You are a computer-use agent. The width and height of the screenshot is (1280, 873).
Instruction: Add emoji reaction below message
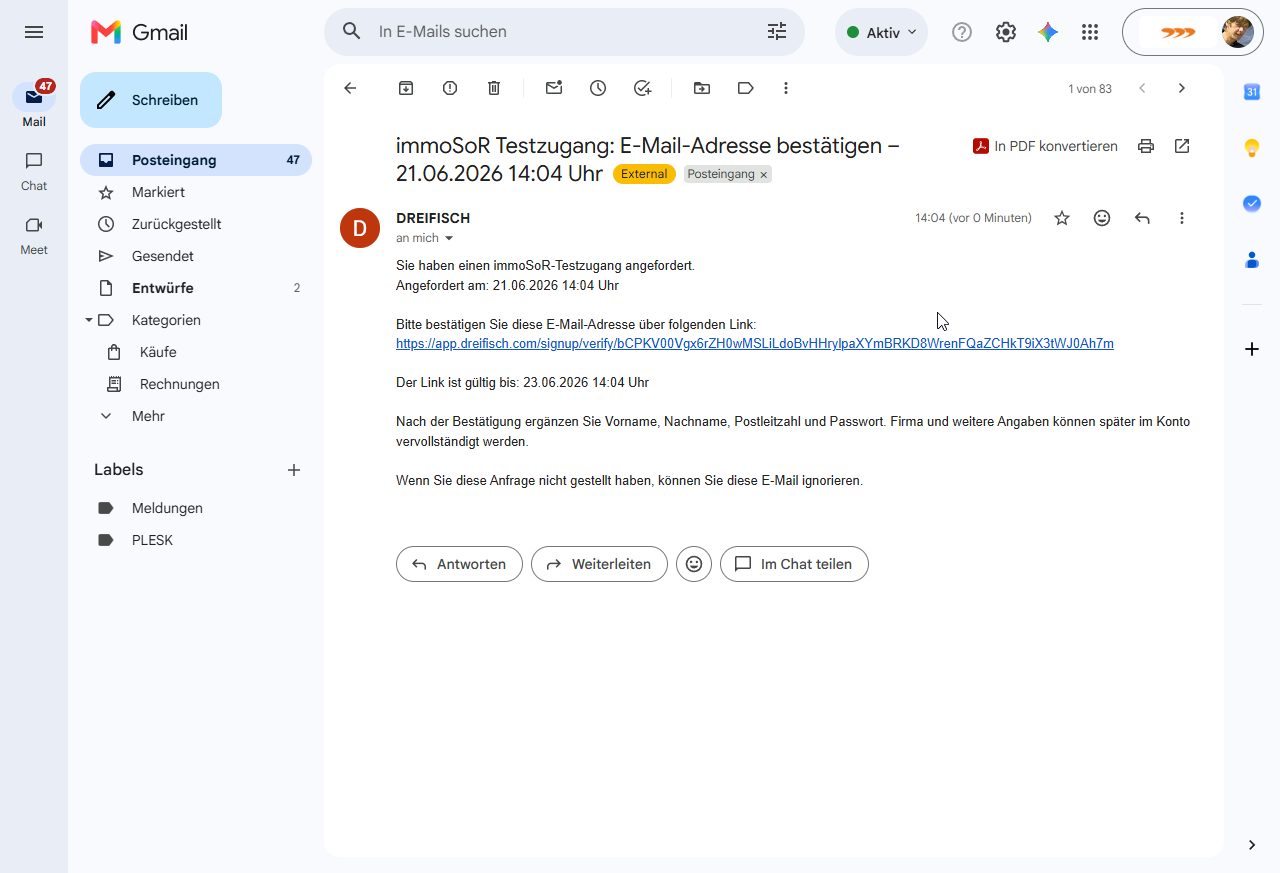point(694,564)
